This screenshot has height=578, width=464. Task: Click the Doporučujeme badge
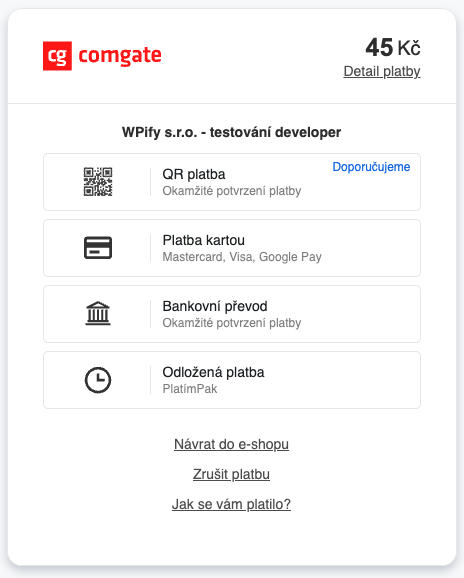(371, 167)
